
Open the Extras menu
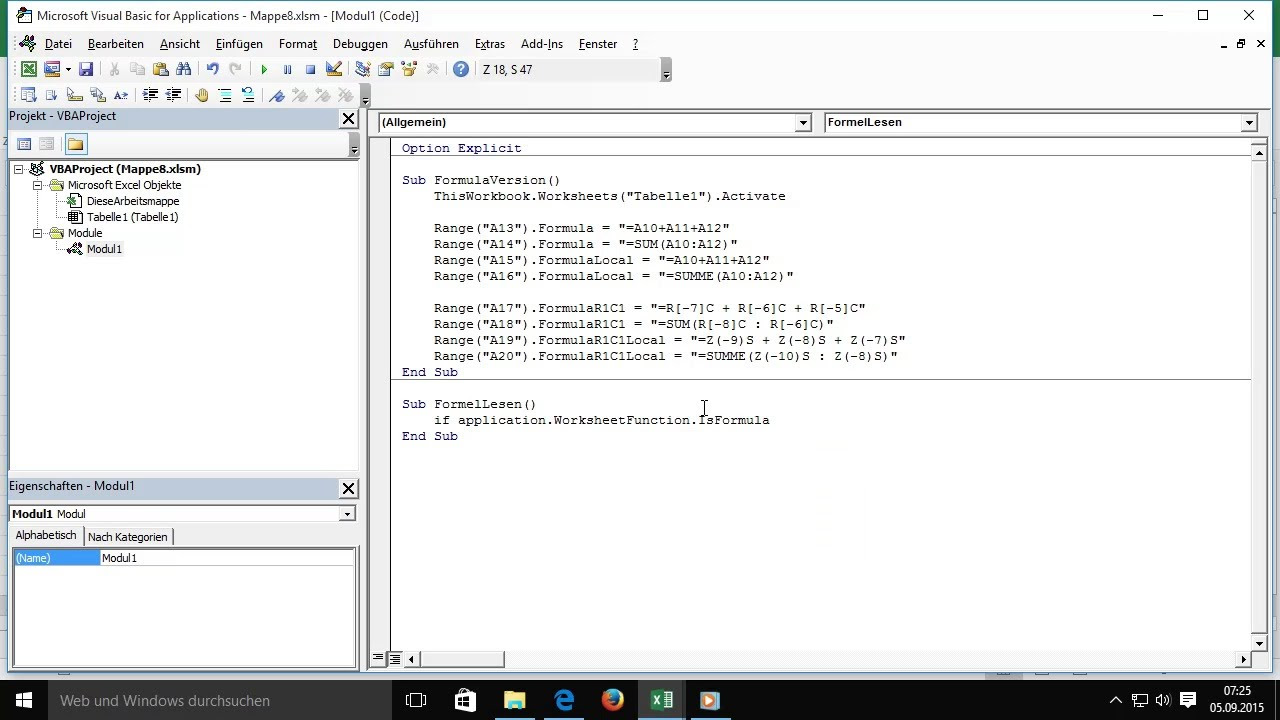point(490,44)
